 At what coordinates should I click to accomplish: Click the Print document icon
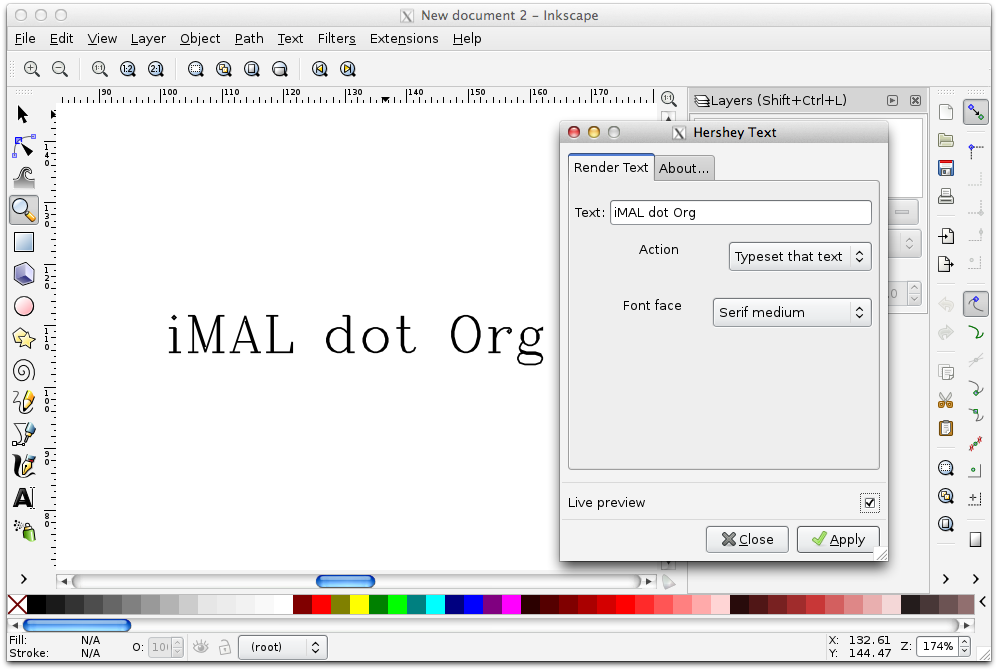[x=946, y=196]
